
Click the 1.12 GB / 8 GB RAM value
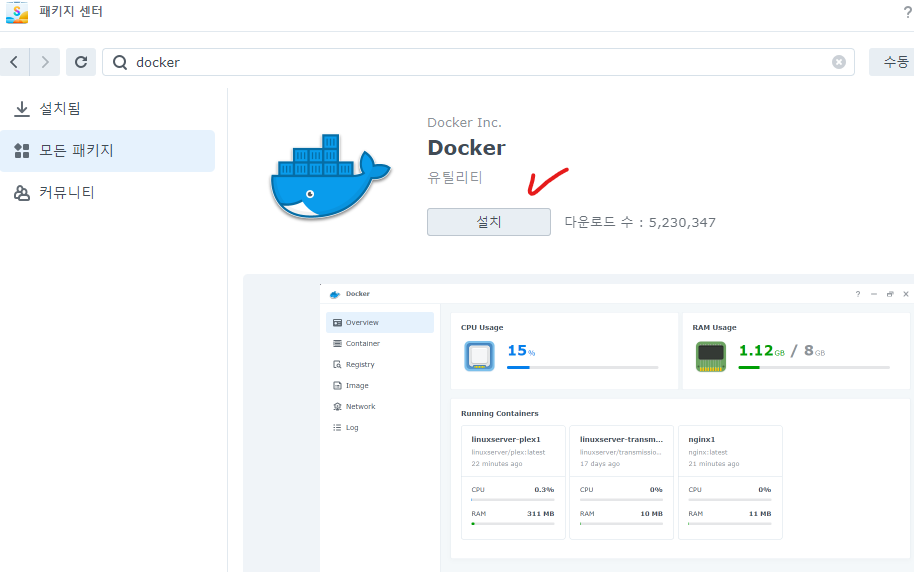pos(782,350)
